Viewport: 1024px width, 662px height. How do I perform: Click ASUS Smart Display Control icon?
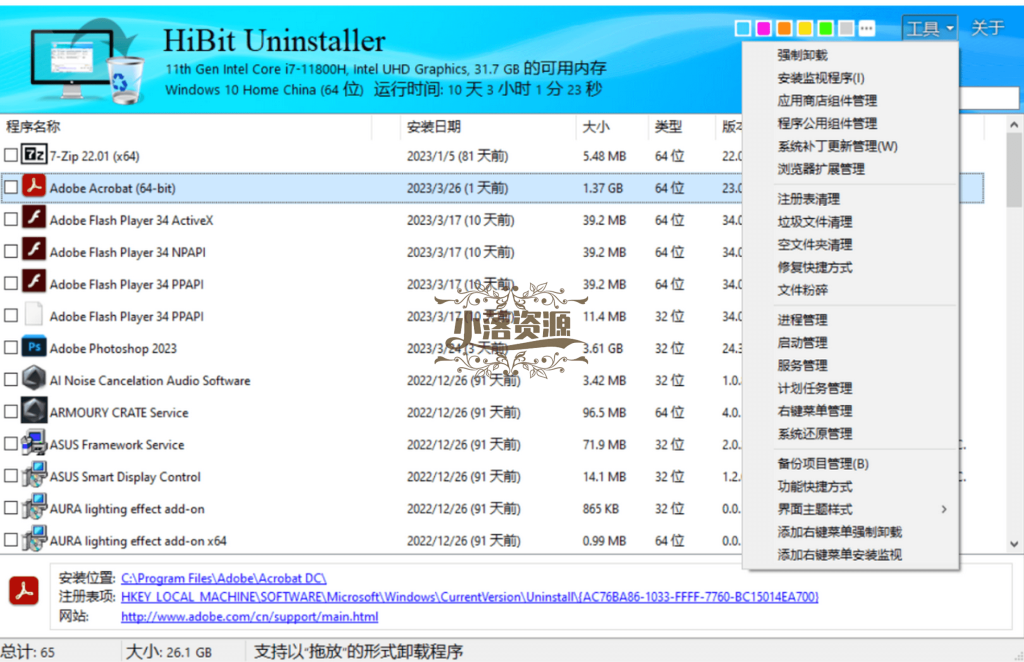pos(34,475)
